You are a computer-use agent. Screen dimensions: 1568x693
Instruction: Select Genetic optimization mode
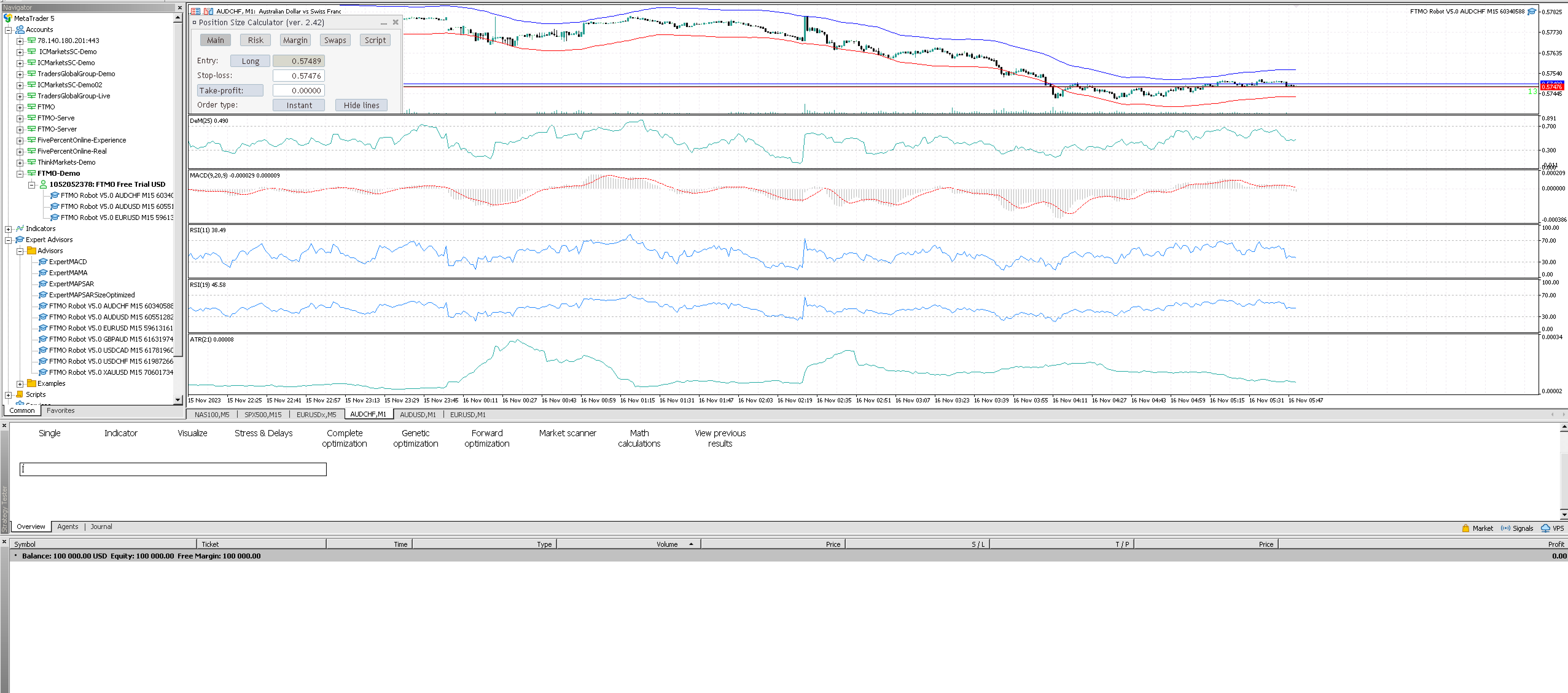tap(415, 438)
